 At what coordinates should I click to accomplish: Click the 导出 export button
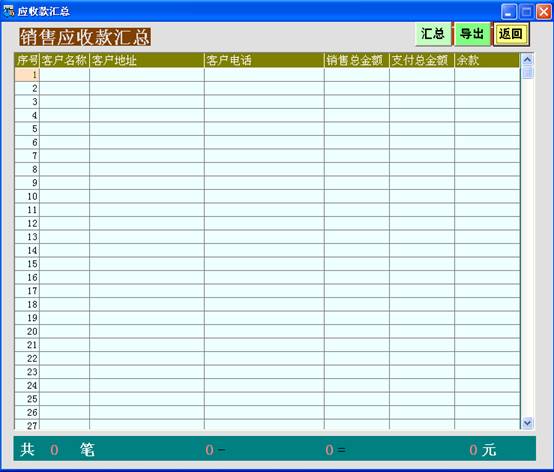tap(472, 34)
